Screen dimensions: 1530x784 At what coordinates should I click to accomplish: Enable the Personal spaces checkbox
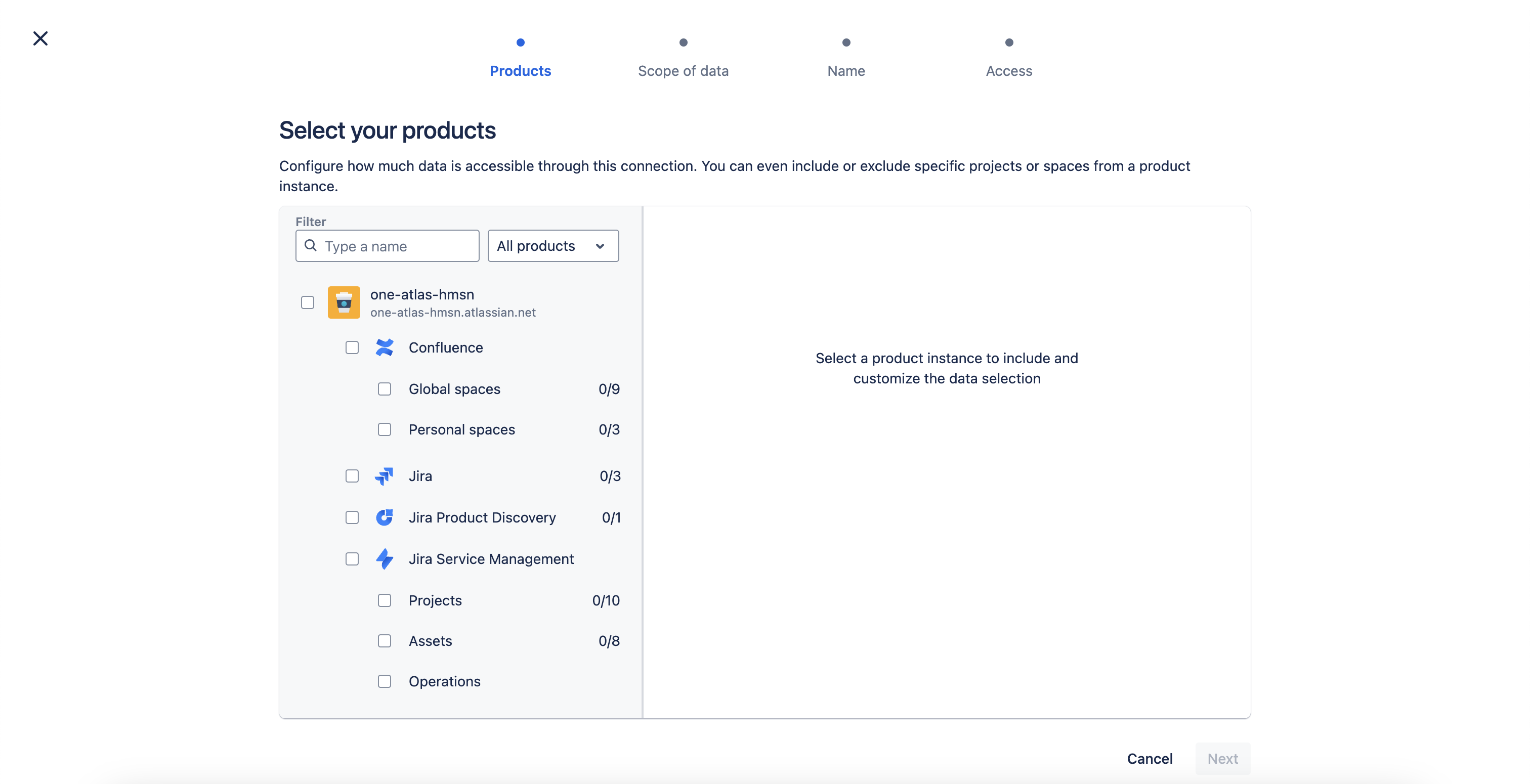(x=385, y=429)
